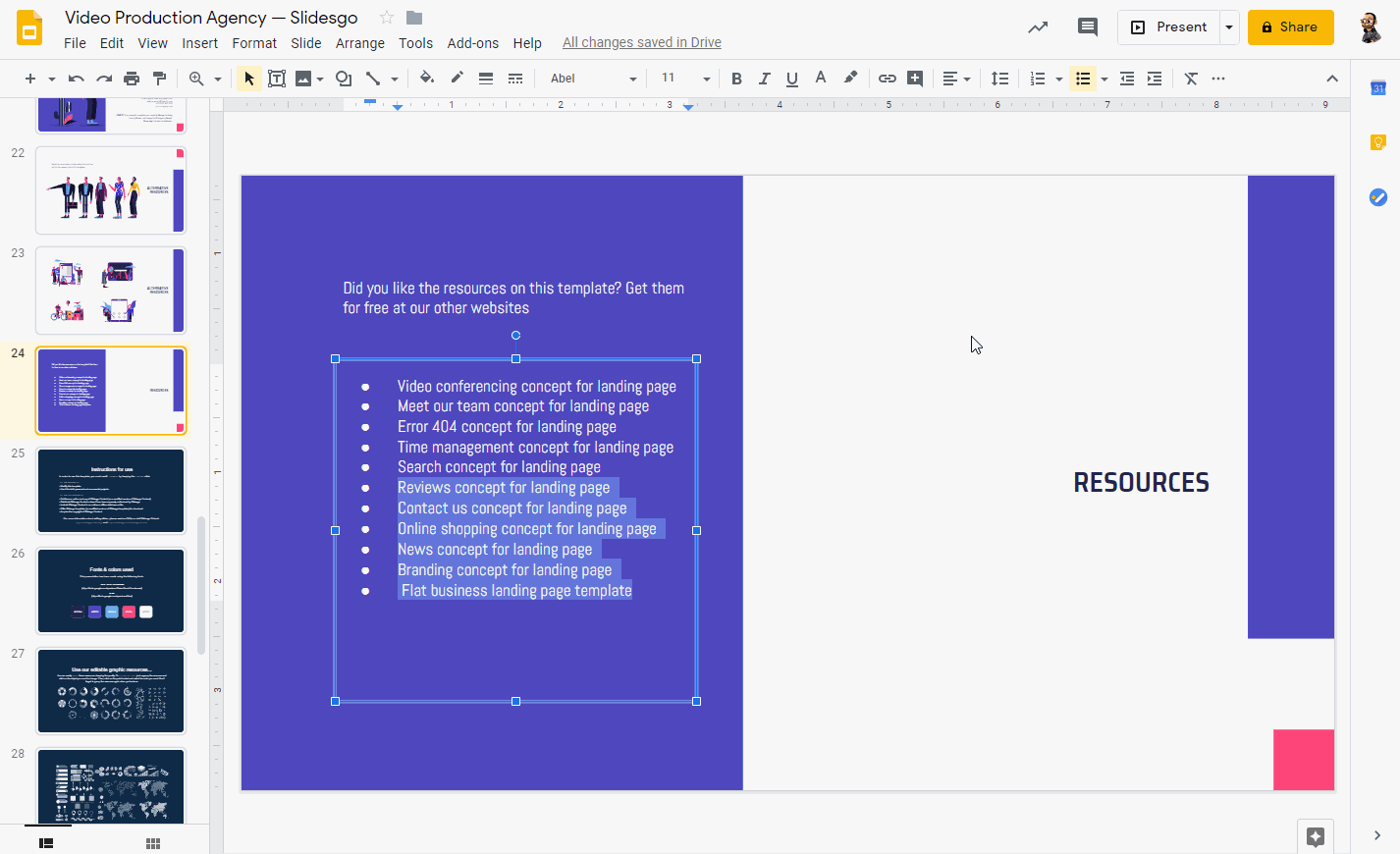Expand the bulleted list options dropdown
This screenshot has height=854, width=1400.
[1104, 78]
